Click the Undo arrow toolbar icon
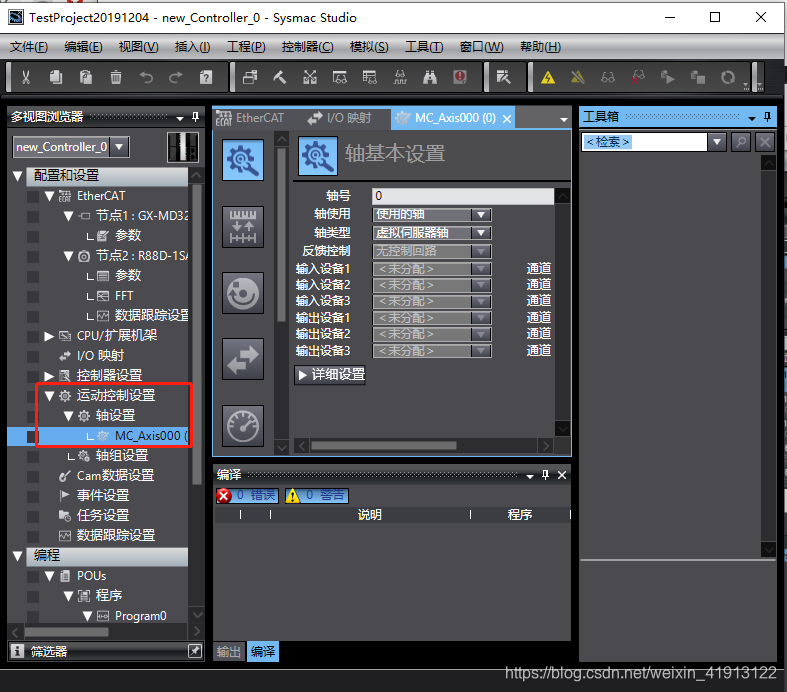 click(x=146, y=77)
